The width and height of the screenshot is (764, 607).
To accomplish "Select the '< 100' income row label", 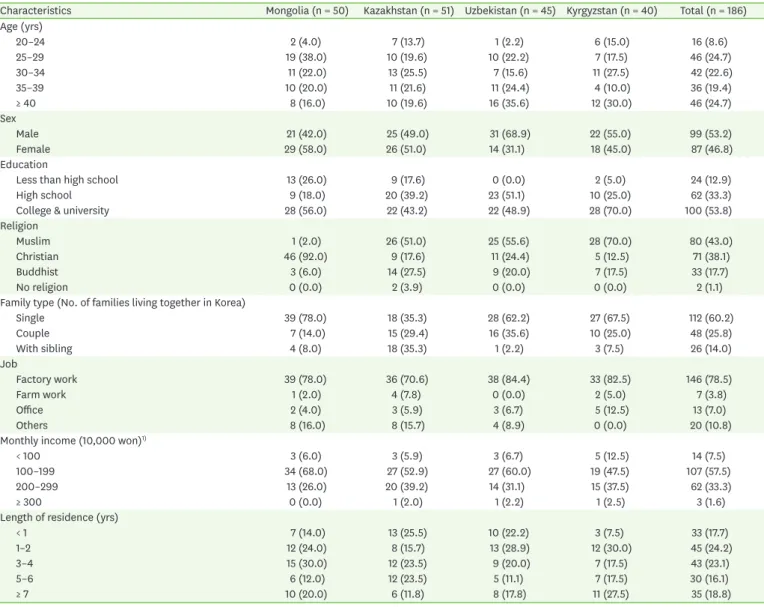I will coord(28,456).
